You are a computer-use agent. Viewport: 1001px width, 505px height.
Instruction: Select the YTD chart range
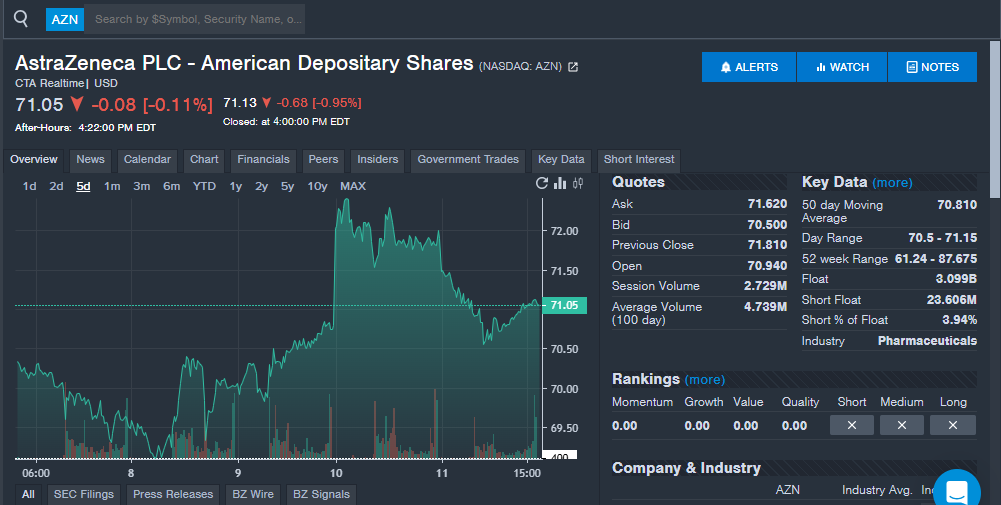tap(204, 186)
